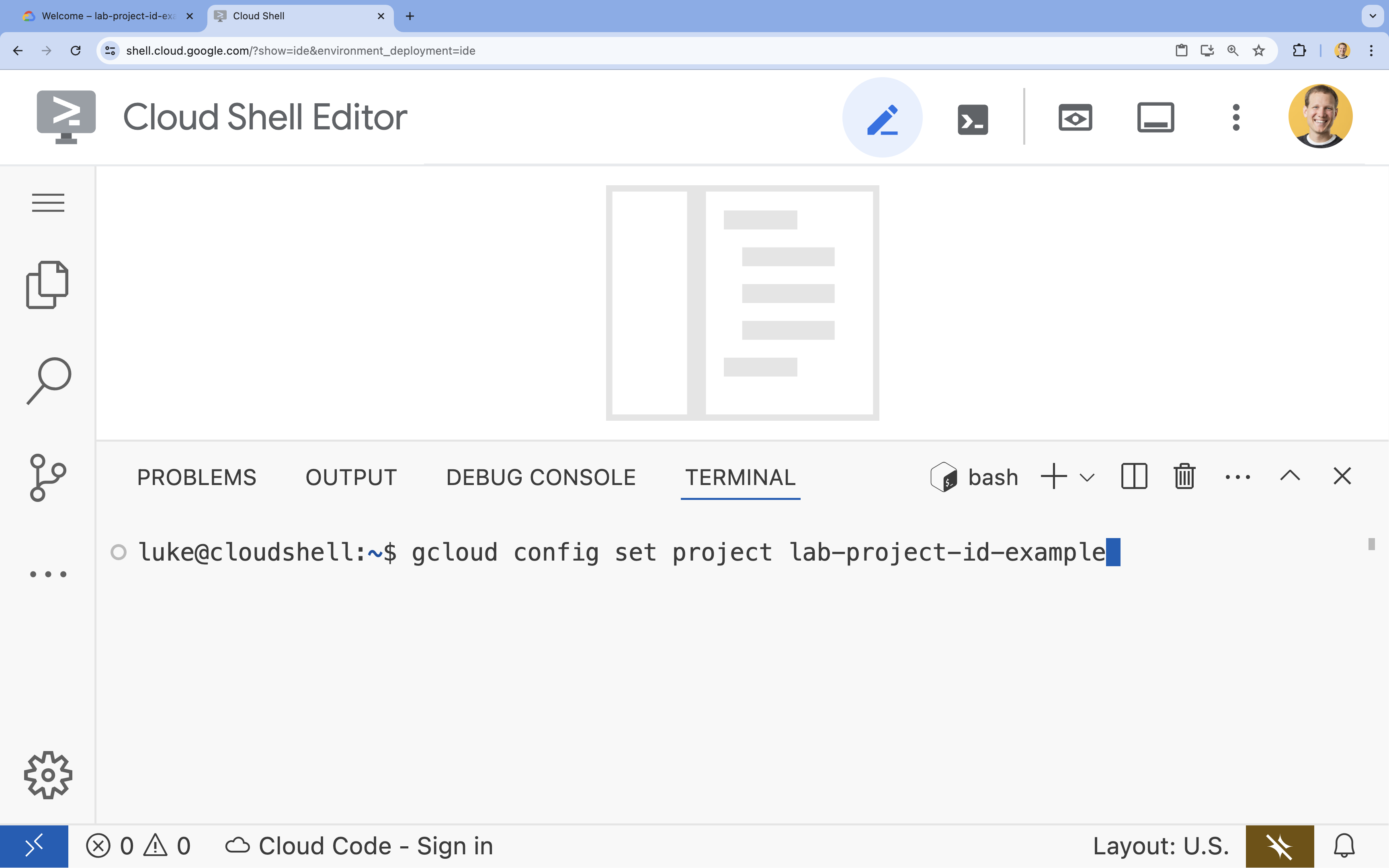The height and width of the screenshot is (868, 1389).
Task: Toggle the bottom panel maximize arrow
Action: point(1290,476)
